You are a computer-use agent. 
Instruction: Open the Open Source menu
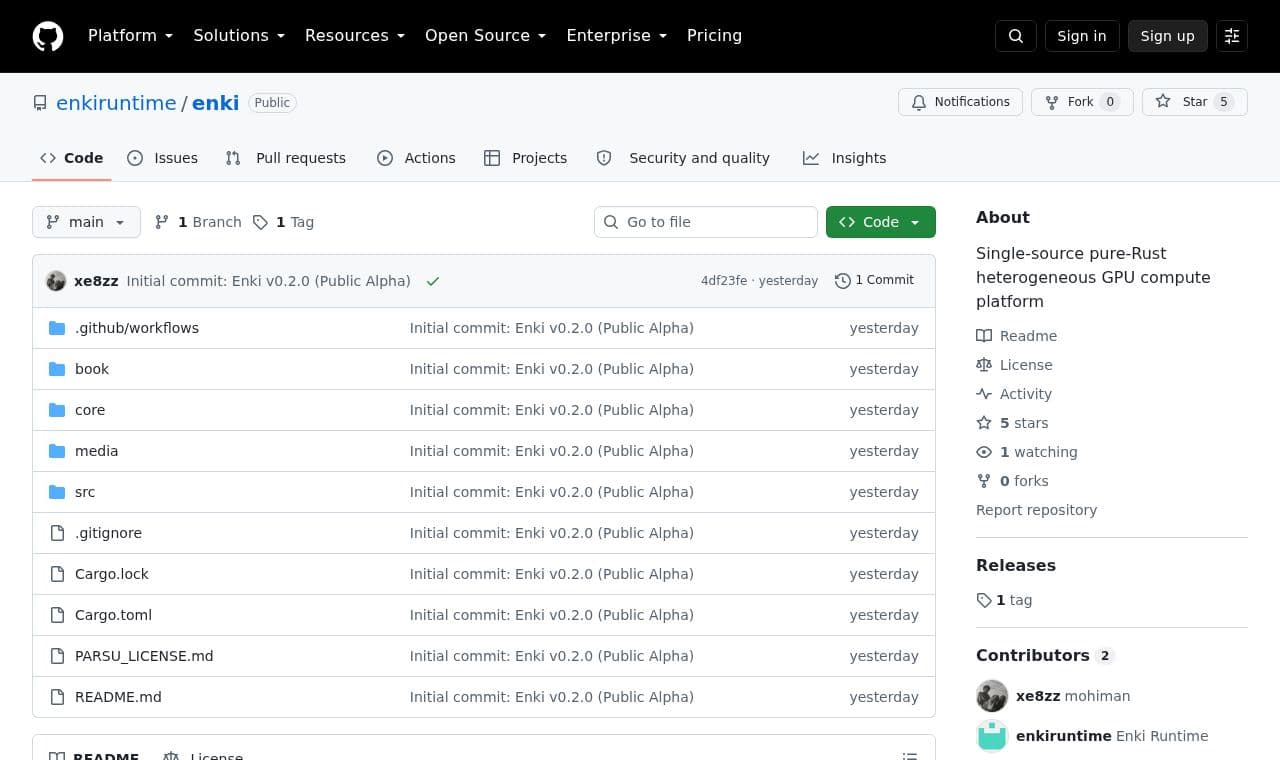point(486,36)
